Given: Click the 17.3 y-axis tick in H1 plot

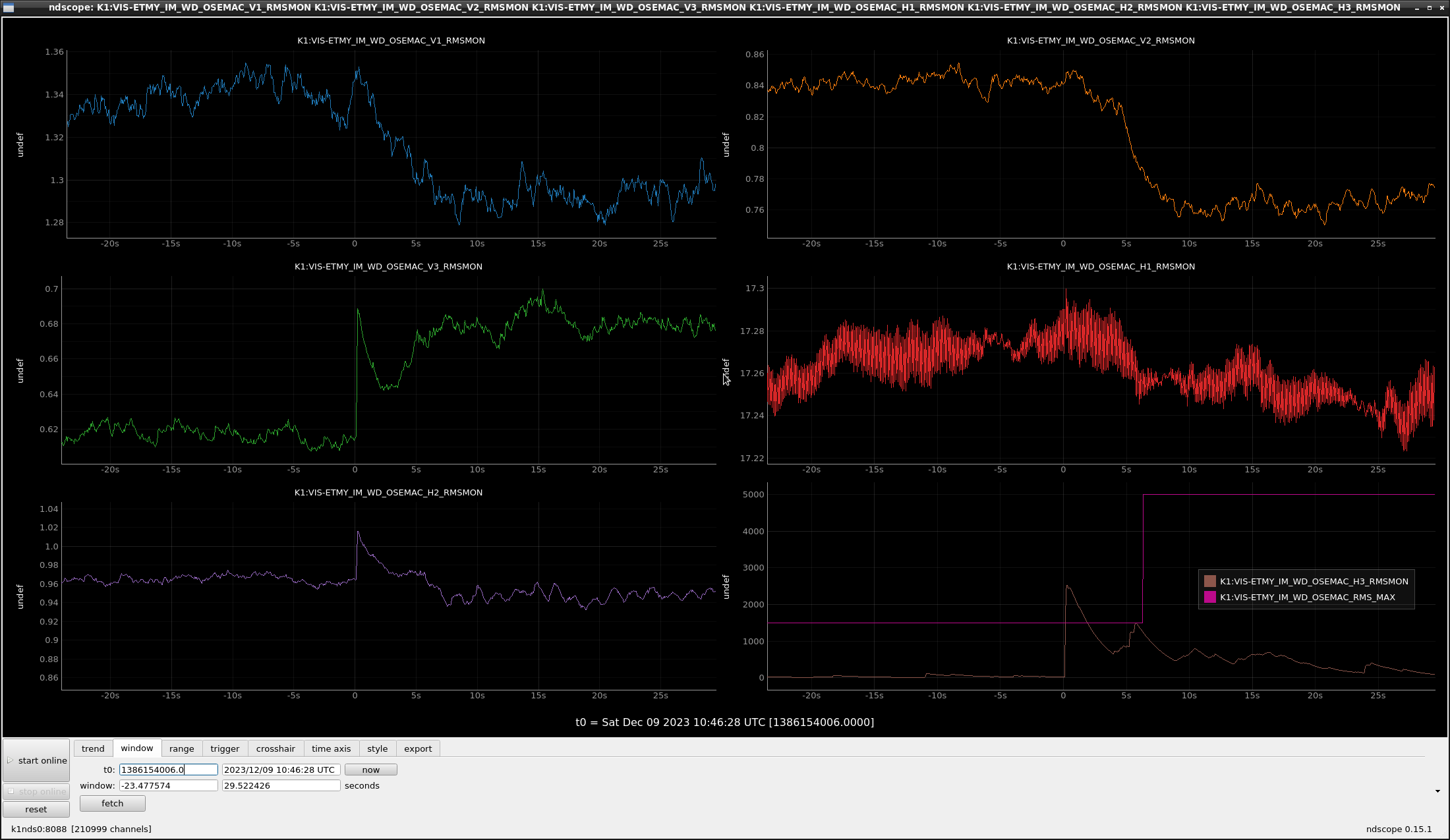Looking at the screenshot, I should tap(755, 288).
